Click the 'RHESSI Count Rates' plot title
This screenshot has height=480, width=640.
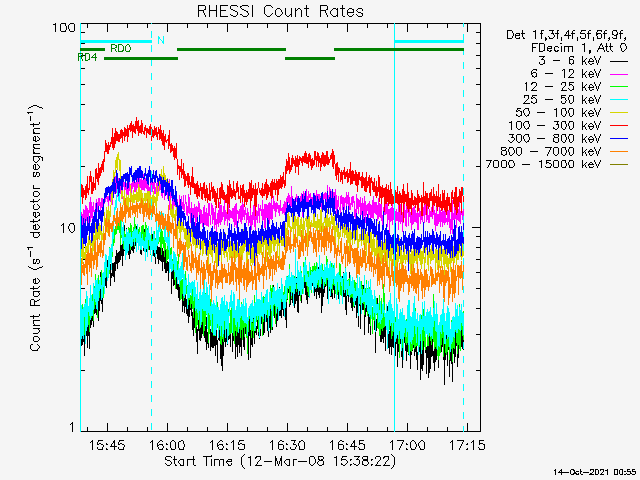[280, 11]
